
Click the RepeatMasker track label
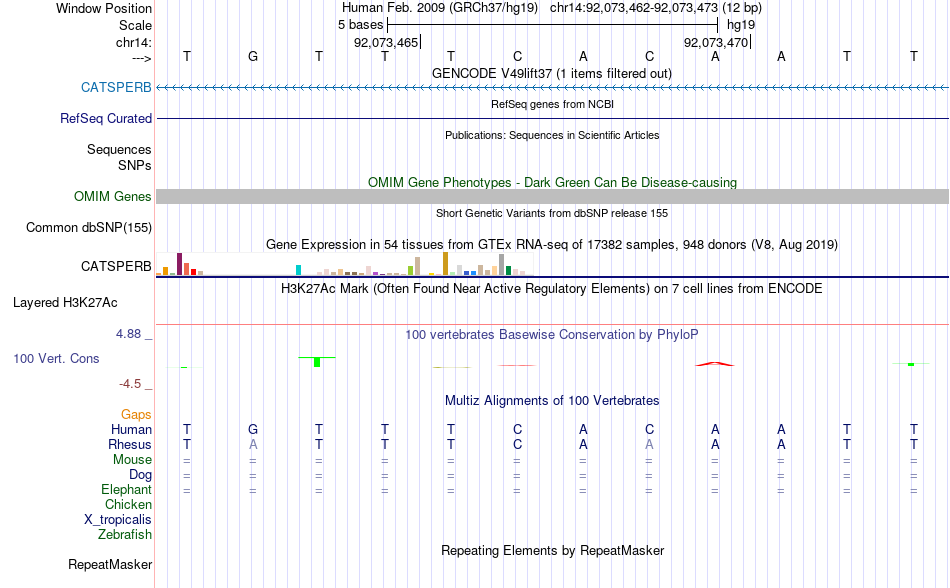[110, 564]
